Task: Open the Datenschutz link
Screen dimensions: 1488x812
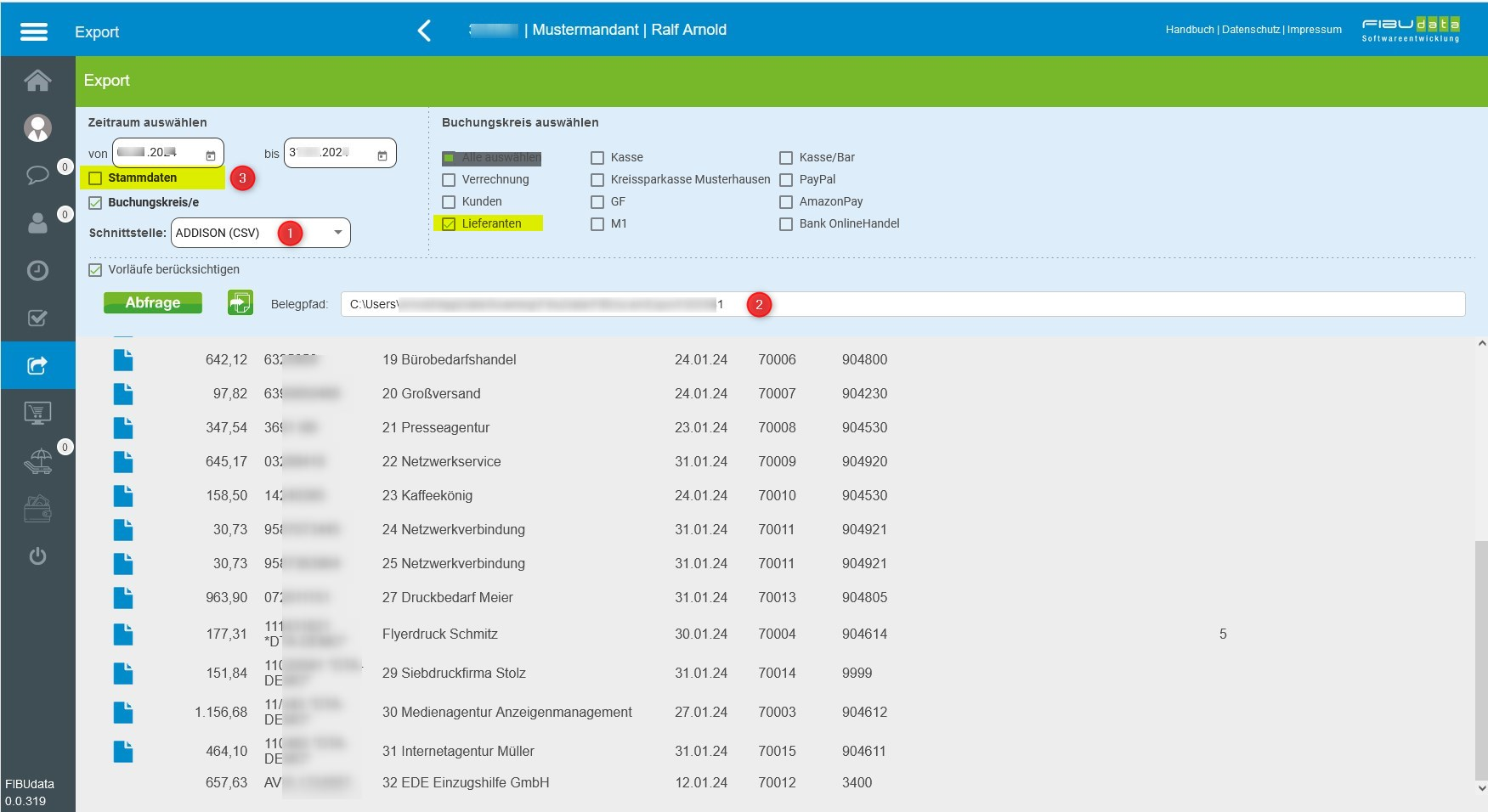Action: tap(1250, 30)
